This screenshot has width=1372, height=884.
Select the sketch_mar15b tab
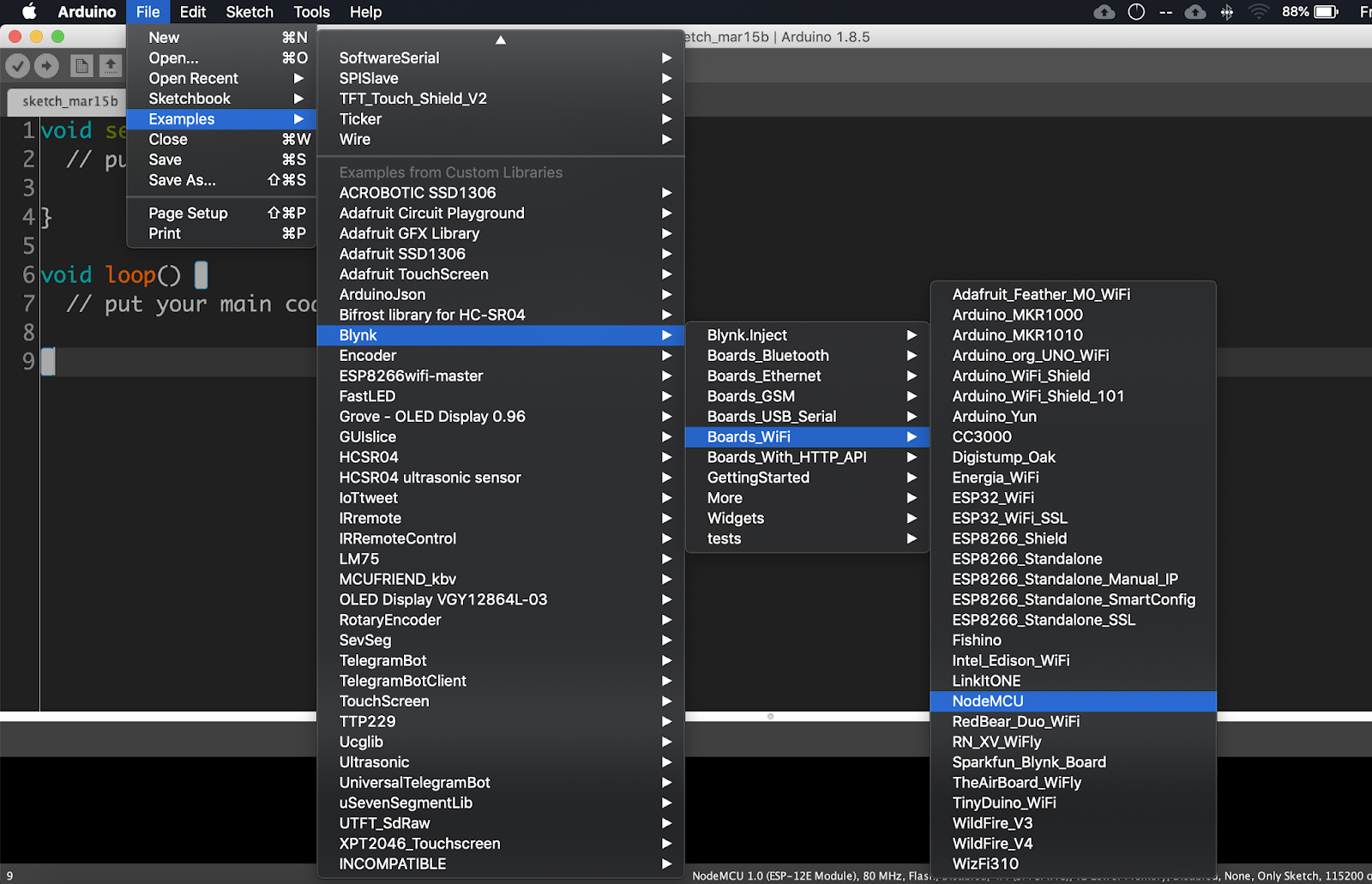point(69,101)
